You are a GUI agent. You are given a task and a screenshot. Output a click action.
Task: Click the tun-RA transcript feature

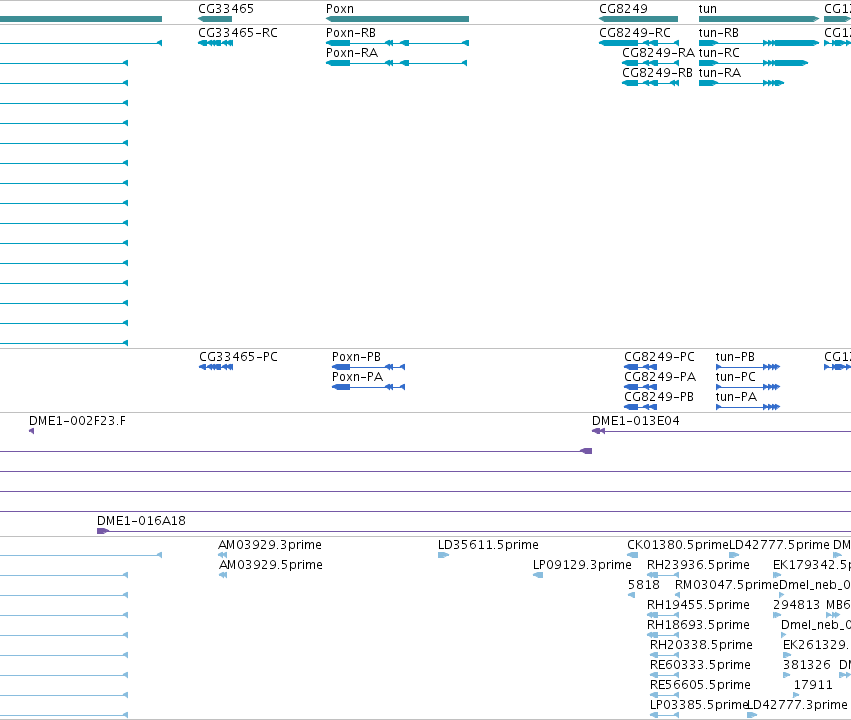[741, 83]
